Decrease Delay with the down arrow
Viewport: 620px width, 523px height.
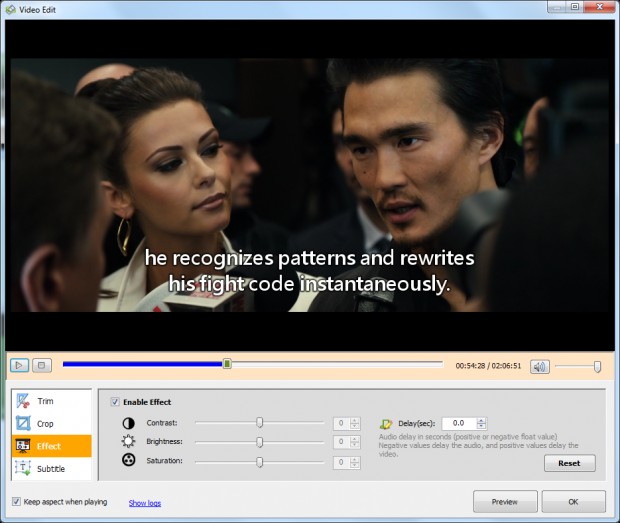pos(481,426)
